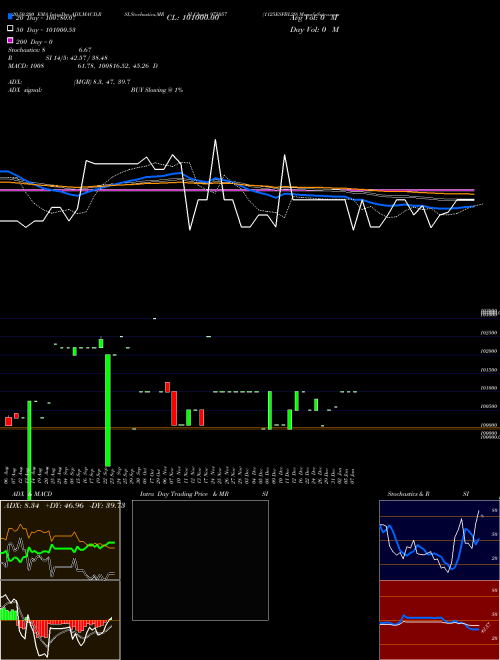
Task: Click the magenta 200 Day legend swatch
Action: tap(10, 40)
